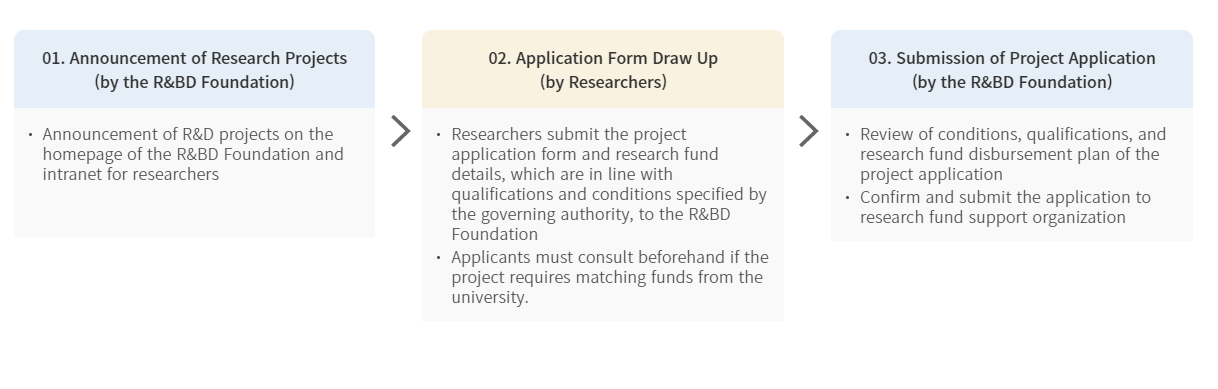This screenshot has width=1218, height=389.
Task: Click the arrow between steps 01 and 02
Action: pos(400,131)
